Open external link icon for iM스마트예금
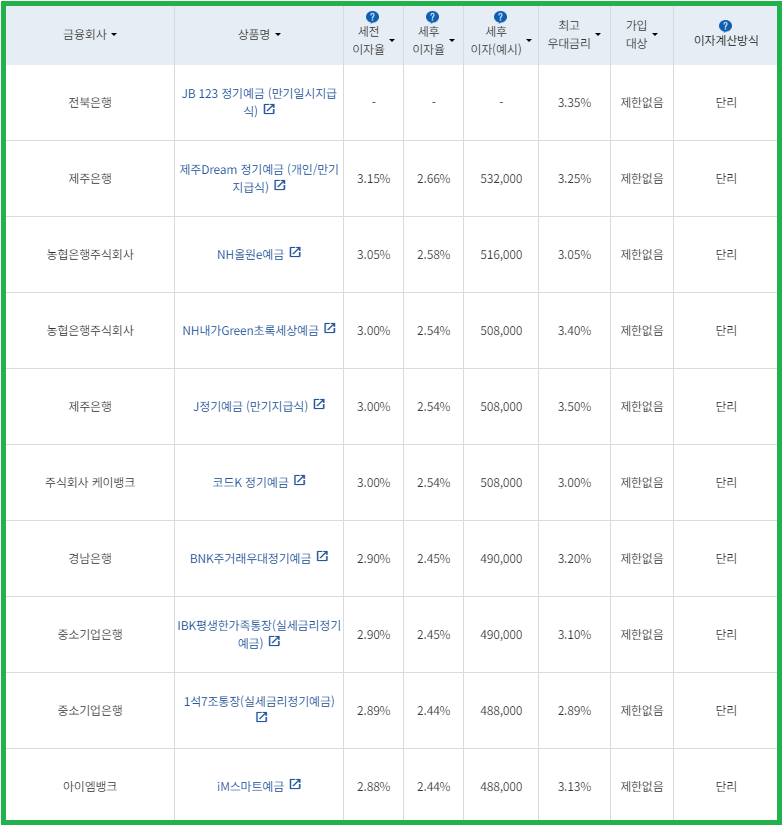This screenshot has height=825, width=782. pos(295,784)
